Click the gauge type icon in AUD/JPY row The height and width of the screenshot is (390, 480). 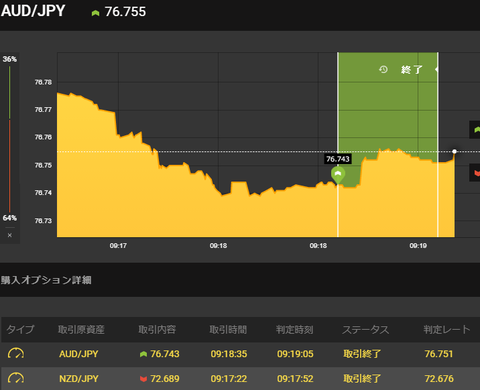[16, 353]
